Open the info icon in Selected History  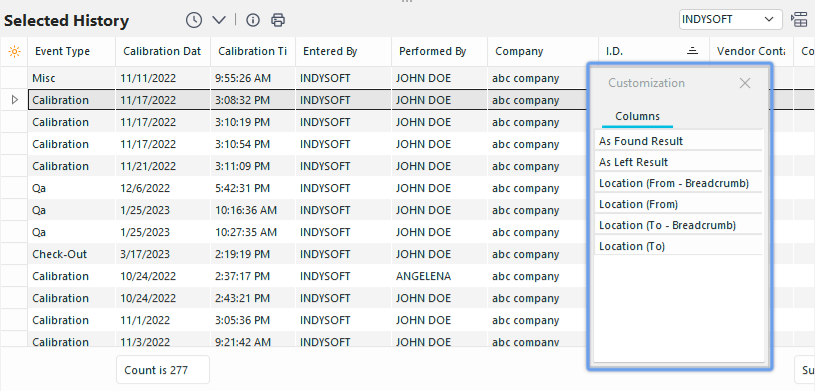coord(253,20)
